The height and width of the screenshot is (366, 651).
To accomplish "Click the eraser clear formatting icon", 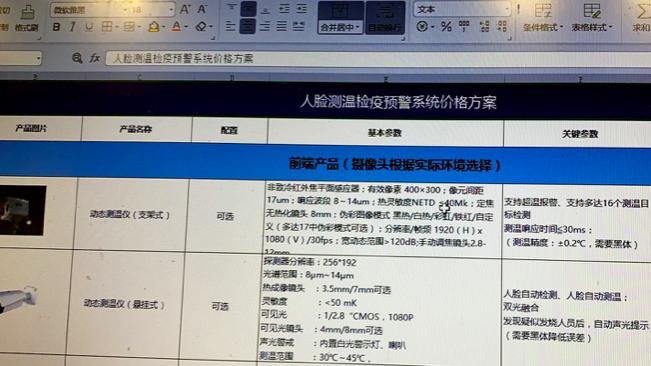I will tap(201, 27).
